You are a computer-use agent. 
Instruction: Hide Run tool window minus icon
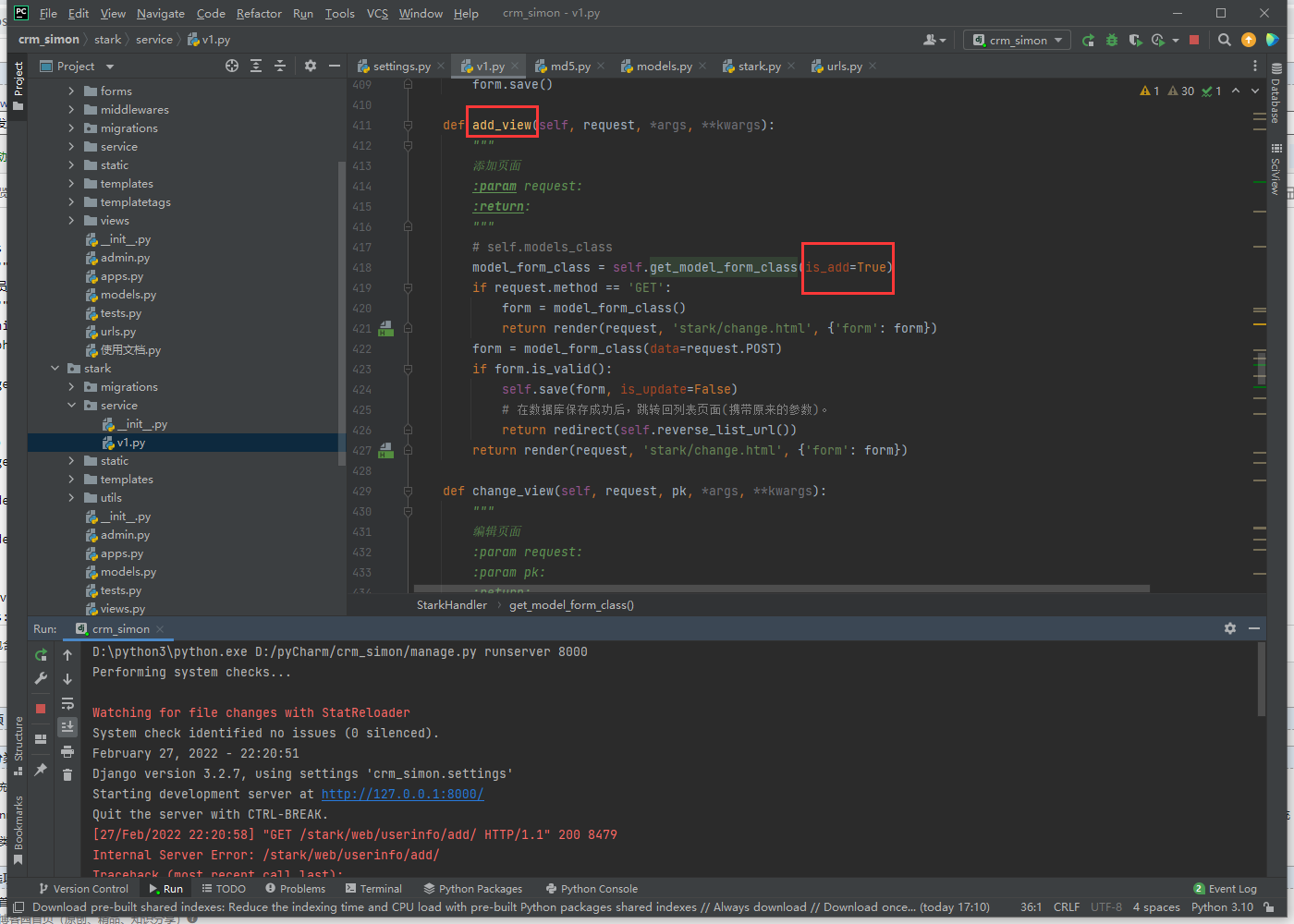(1254, 628)
